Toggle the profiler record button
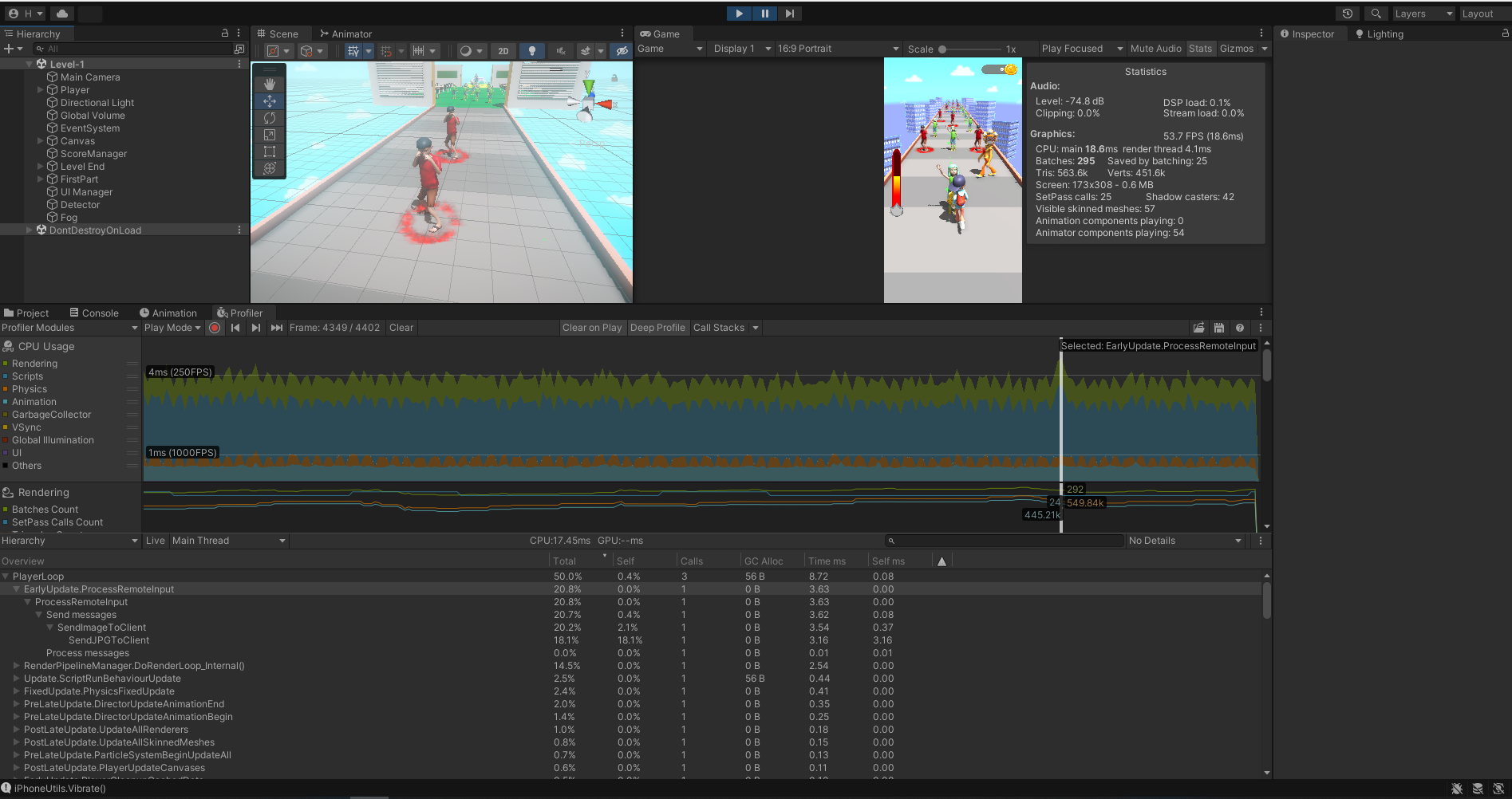Viewport: 1512px width, 799px height. click(215, 328)
